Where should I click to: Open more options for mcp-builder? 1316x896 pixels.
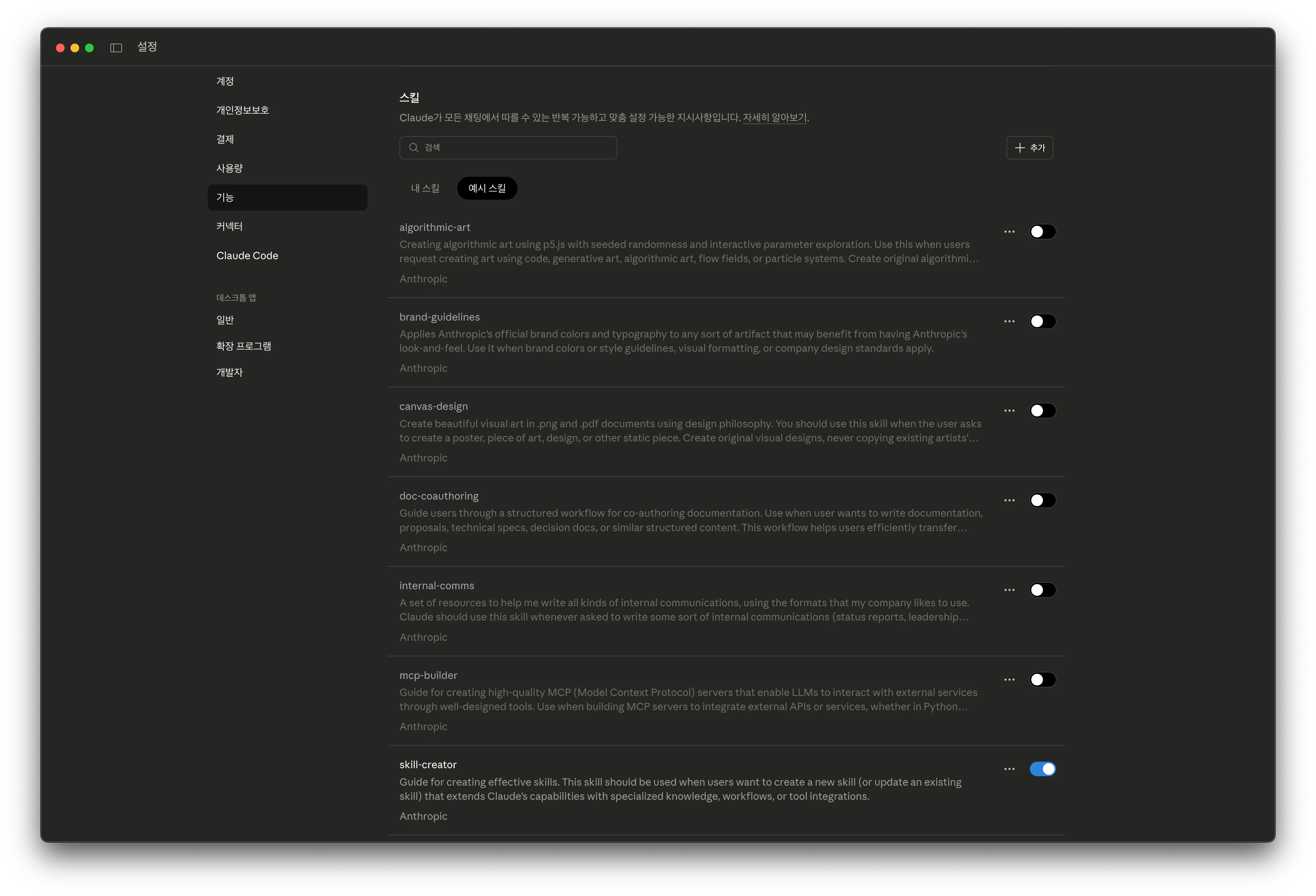click(1009, 680)
